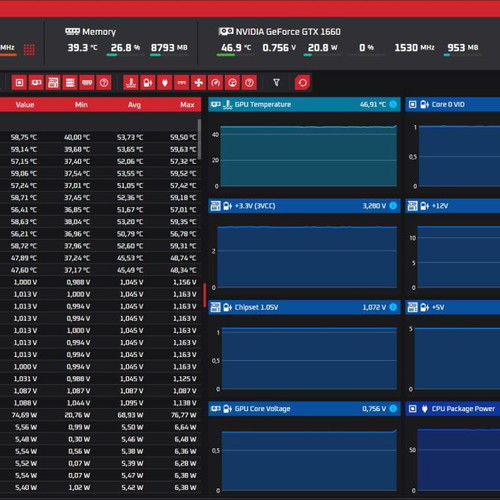Click the funnel filter icon
The width and height of the screenshot is (500, 500).
tap(276, 82)
